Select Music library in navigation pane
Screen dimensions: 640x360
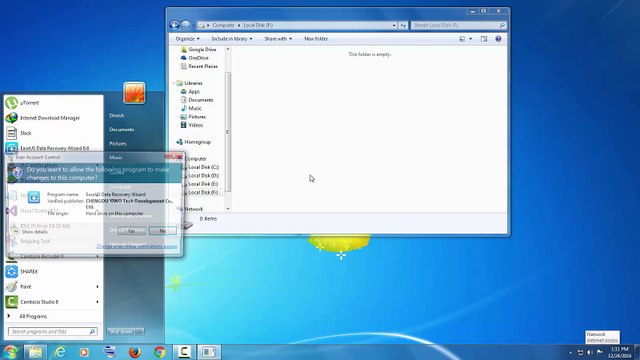tap(191, 108)
